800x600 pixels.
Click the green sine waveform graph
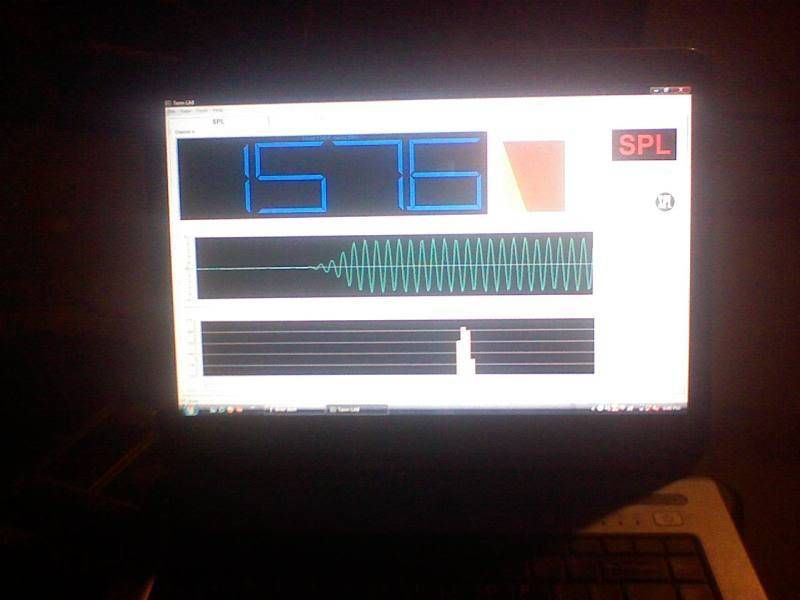(x=394, y=266)
